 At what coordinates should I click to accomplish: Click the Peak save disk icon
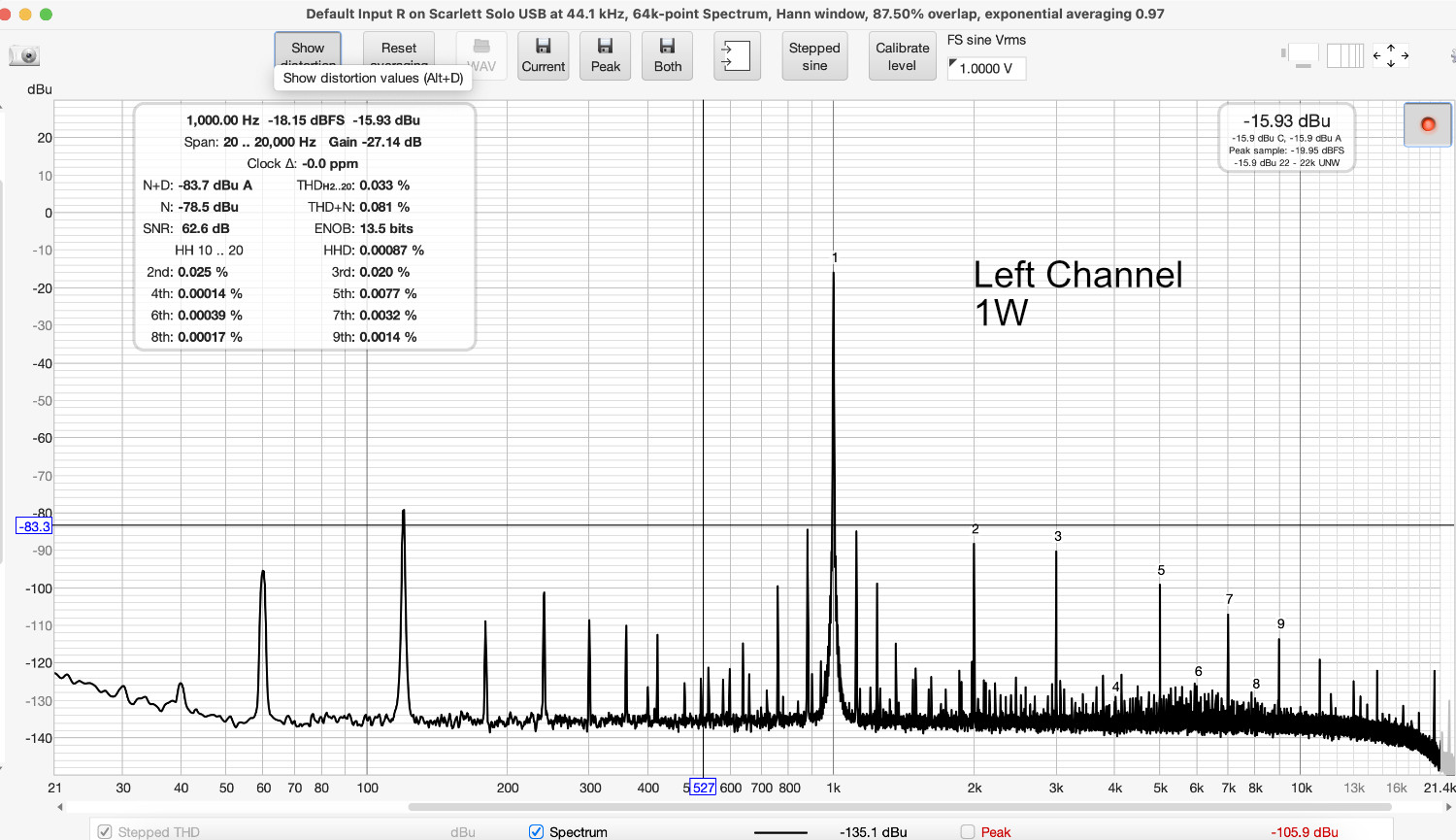(605, 55)
